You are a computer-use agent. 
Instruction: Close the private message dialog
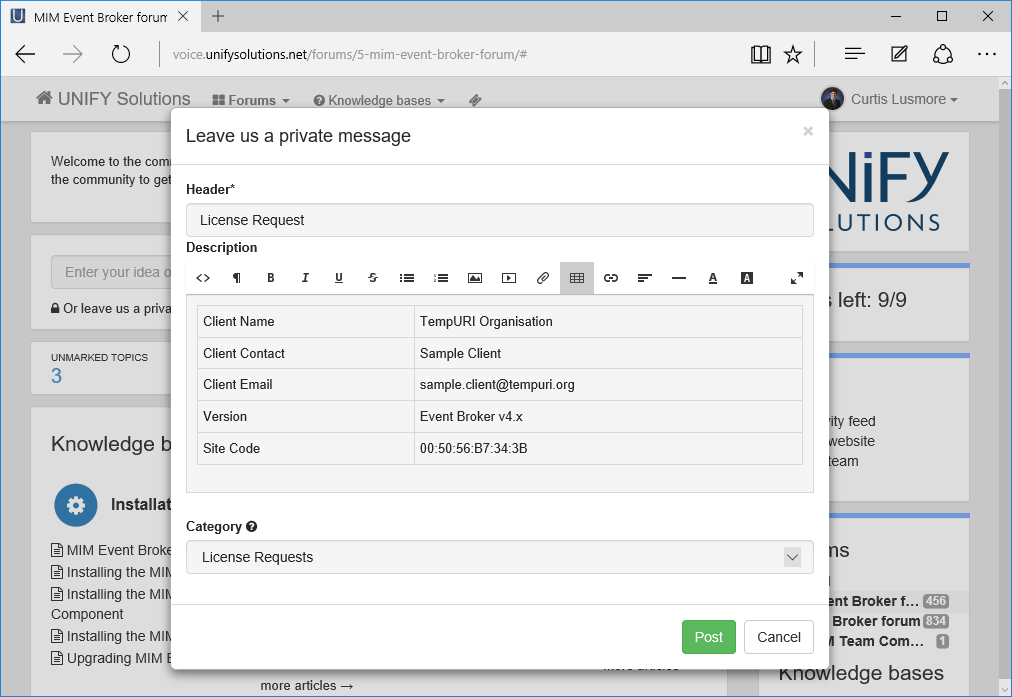[x=808, y=131]
